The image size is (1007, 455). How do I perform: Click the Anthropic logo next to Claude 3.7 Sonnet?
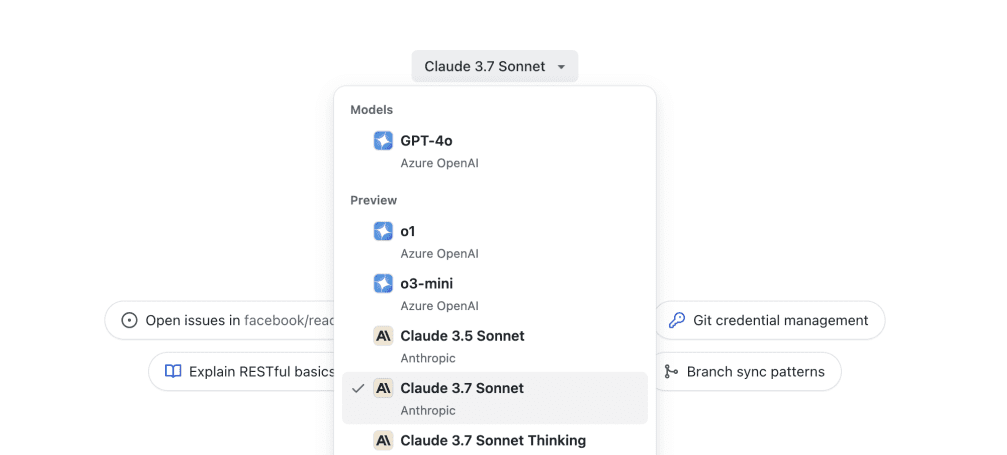click(x=383, y=388)
